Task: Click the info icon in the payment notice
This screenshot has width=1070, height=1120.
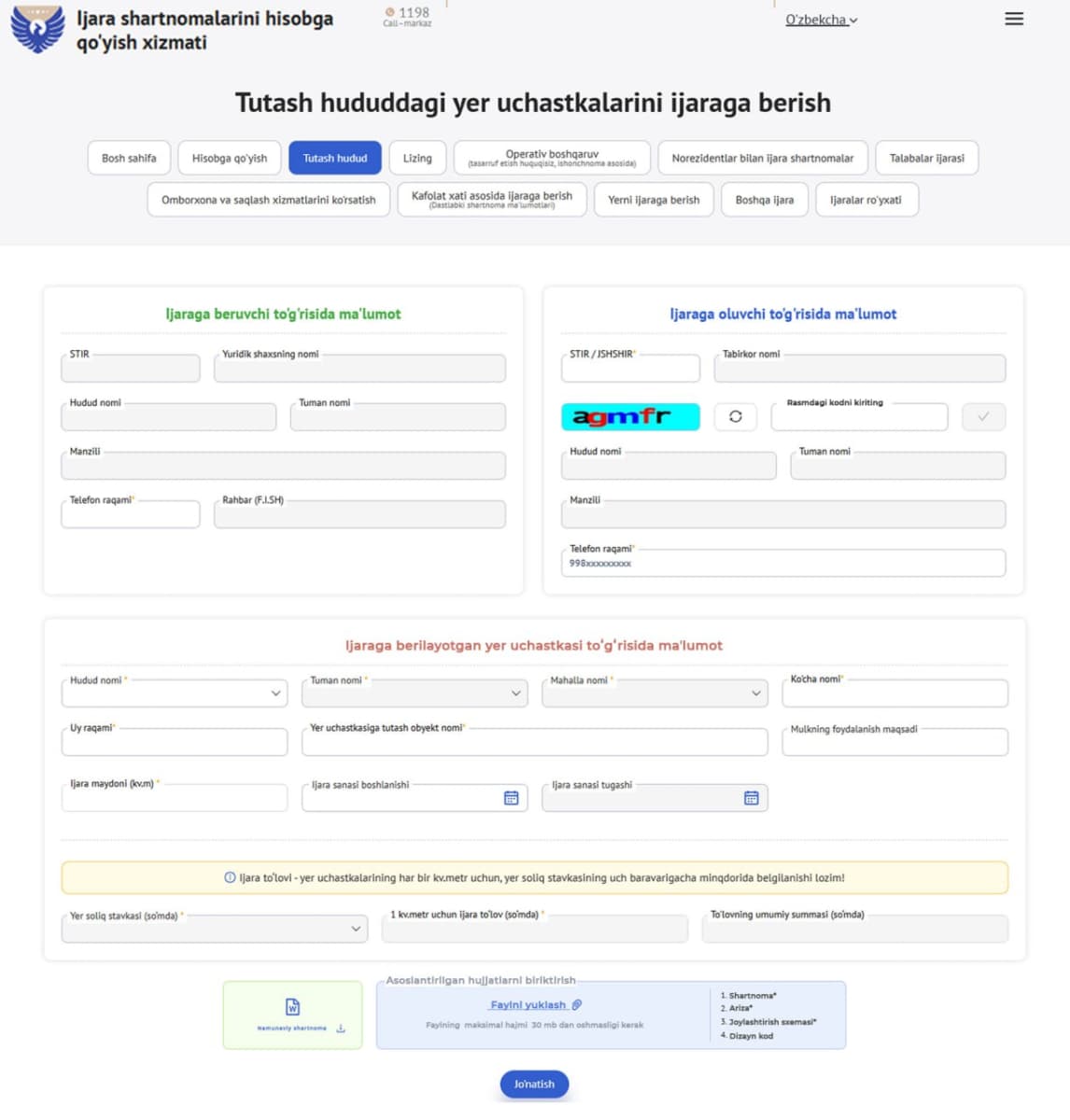Action: coord(226,877)
